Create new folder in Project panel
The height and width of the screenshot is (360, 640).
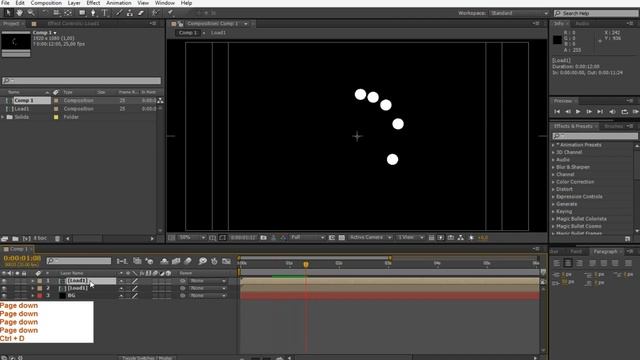(x=15, y=238)
